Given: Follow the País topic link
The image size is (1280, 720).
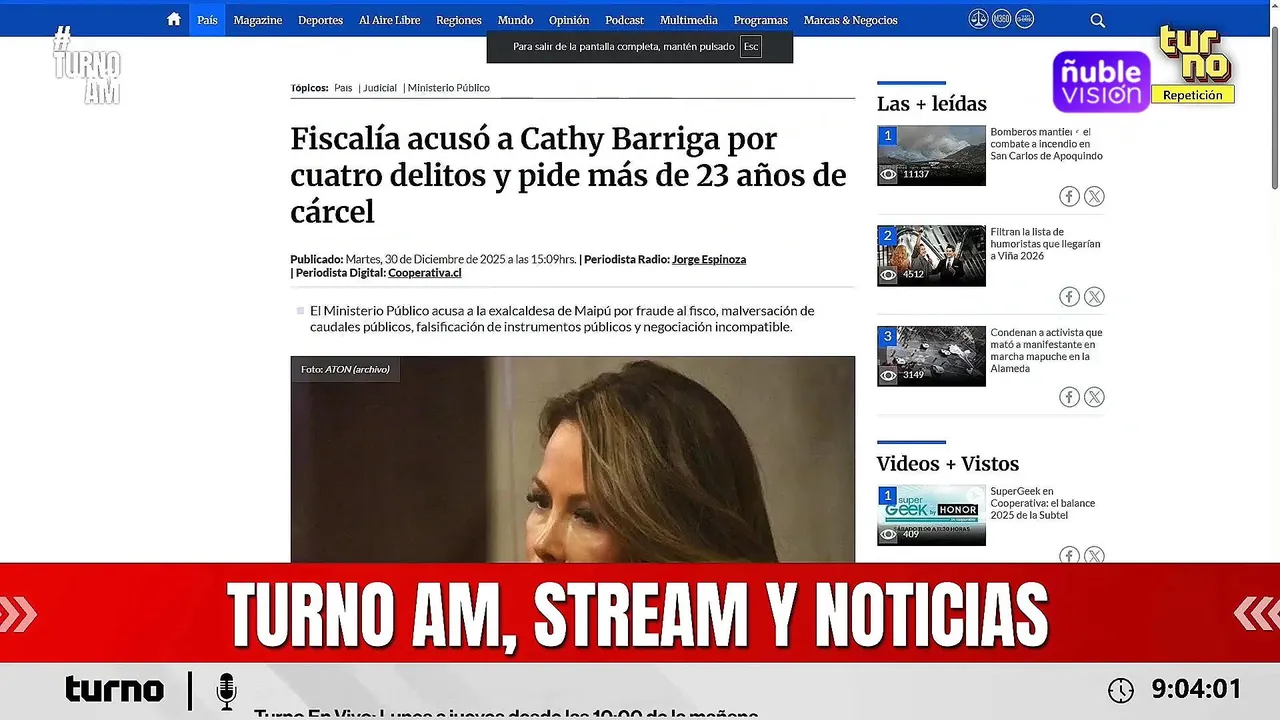Looking at the screenshot, I should point(343,88).
